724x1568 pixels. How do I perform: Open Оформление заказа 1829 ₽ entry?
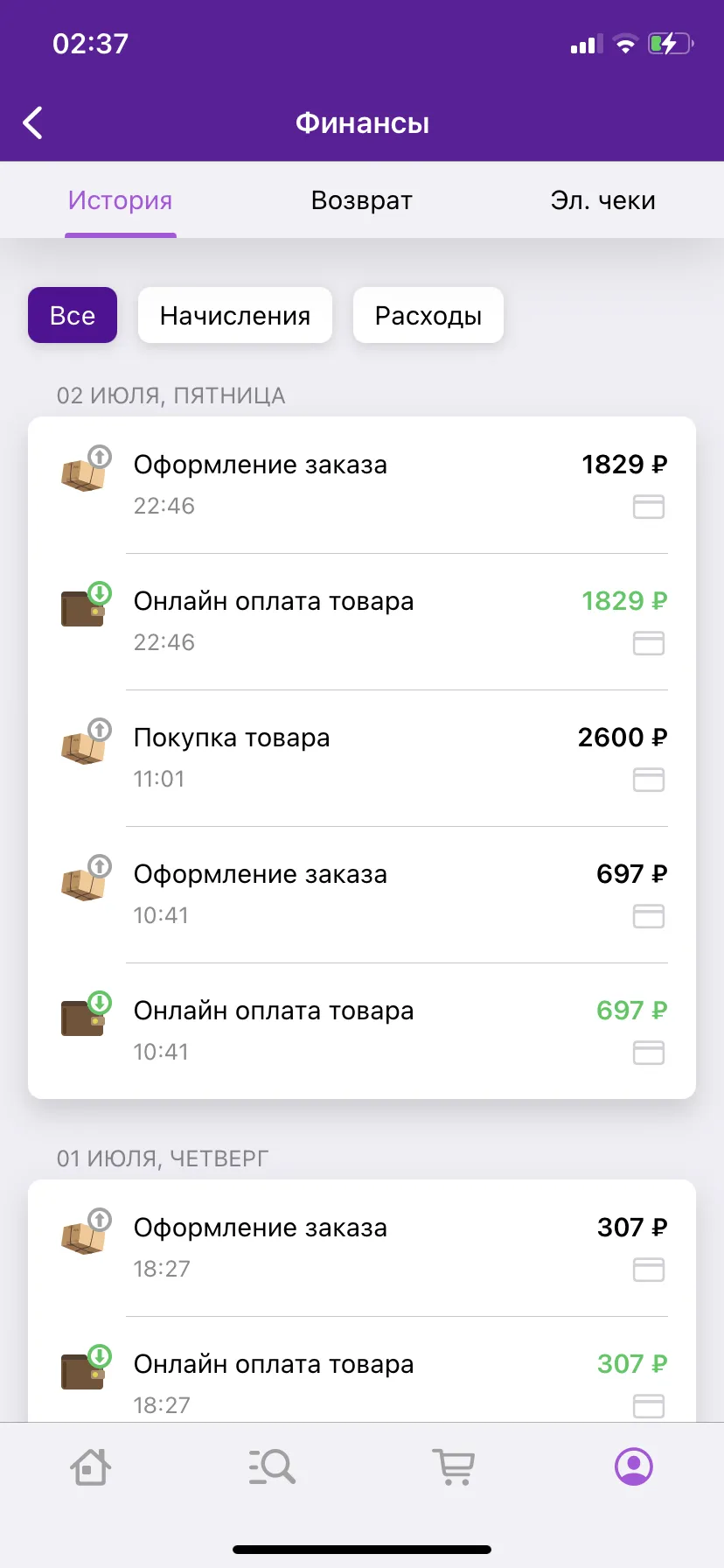pos(362,485)
